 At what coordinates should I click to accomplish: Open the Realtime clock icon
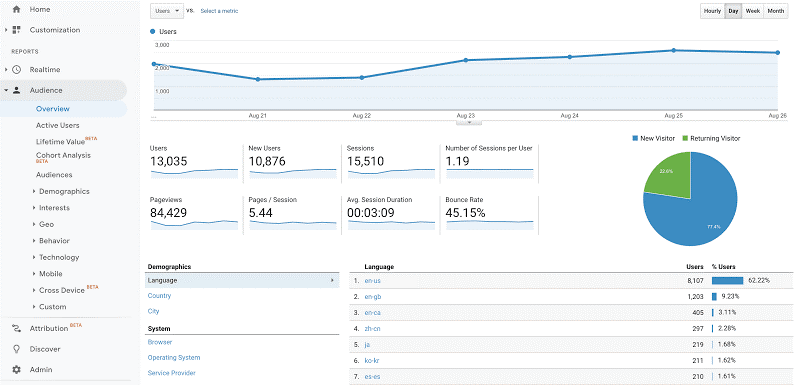click(16, 70)
